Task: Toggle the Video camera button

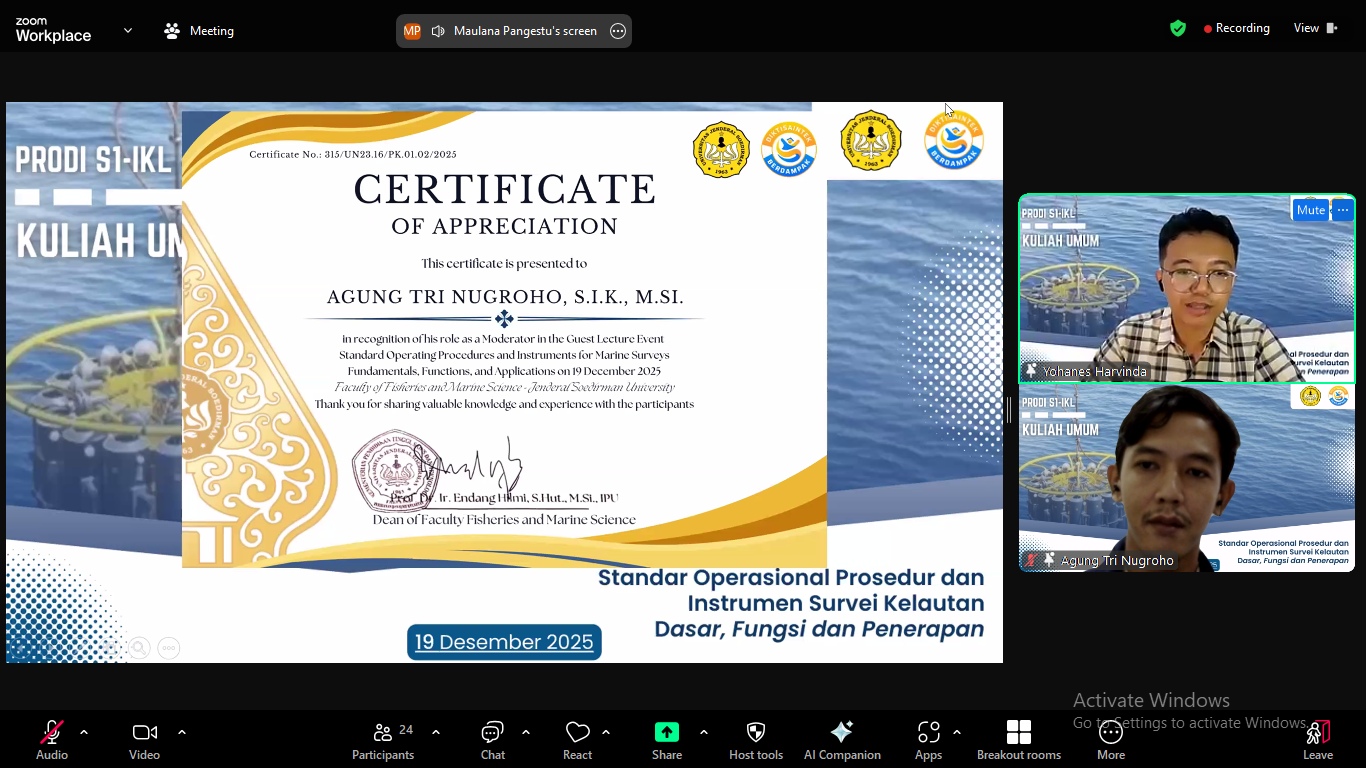Action: point(145,739)
